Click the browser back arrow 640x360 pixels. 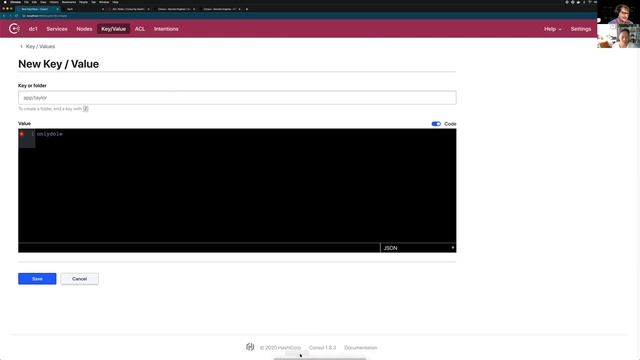coord(4,16)
